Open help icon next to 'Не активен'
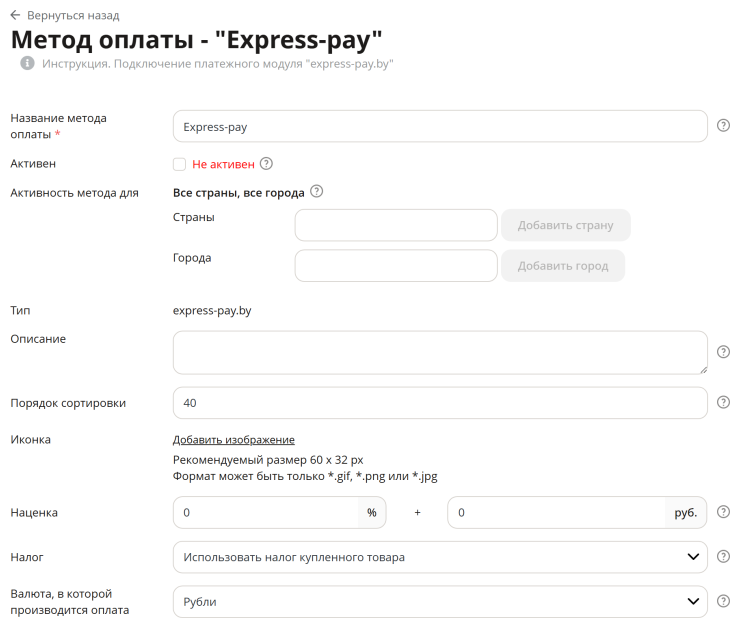This screenshot has height=627, width=740. (266, 164)
